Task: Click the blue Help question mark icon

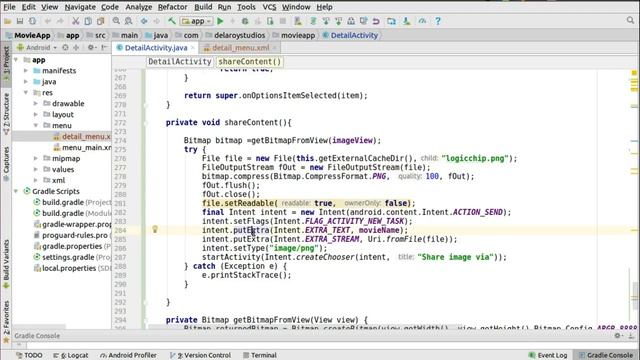Action: click(x=438, y=21)
